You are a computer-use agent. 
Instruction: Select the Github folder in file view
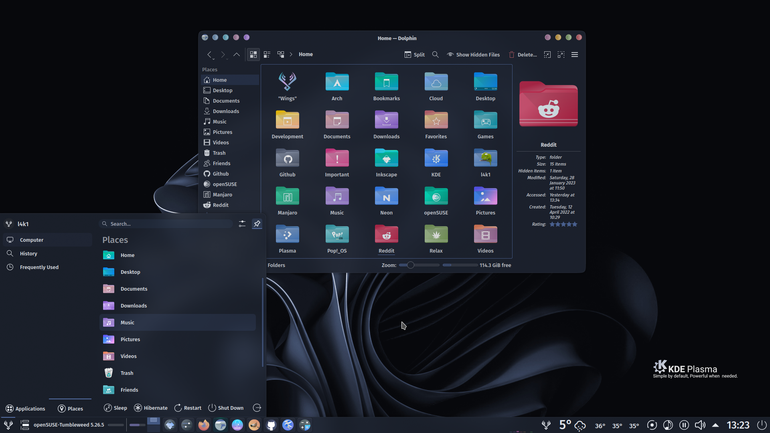click(x=287, y=162)
